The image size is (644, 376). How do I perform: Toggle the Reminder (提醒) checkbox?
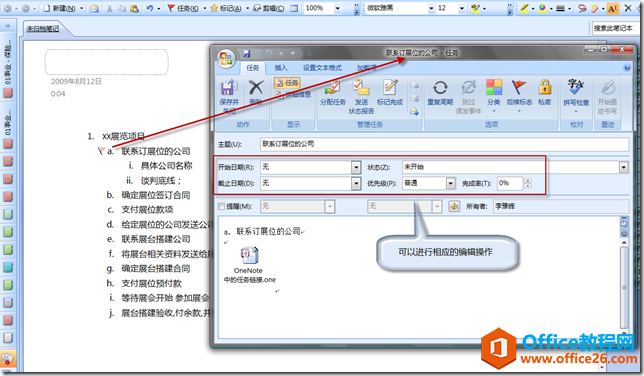pos(221,206)
